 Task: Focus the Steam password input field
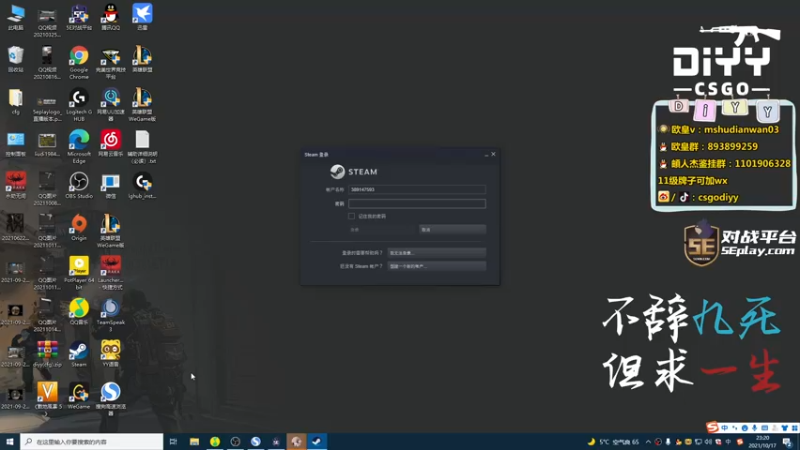coord(417,204)
